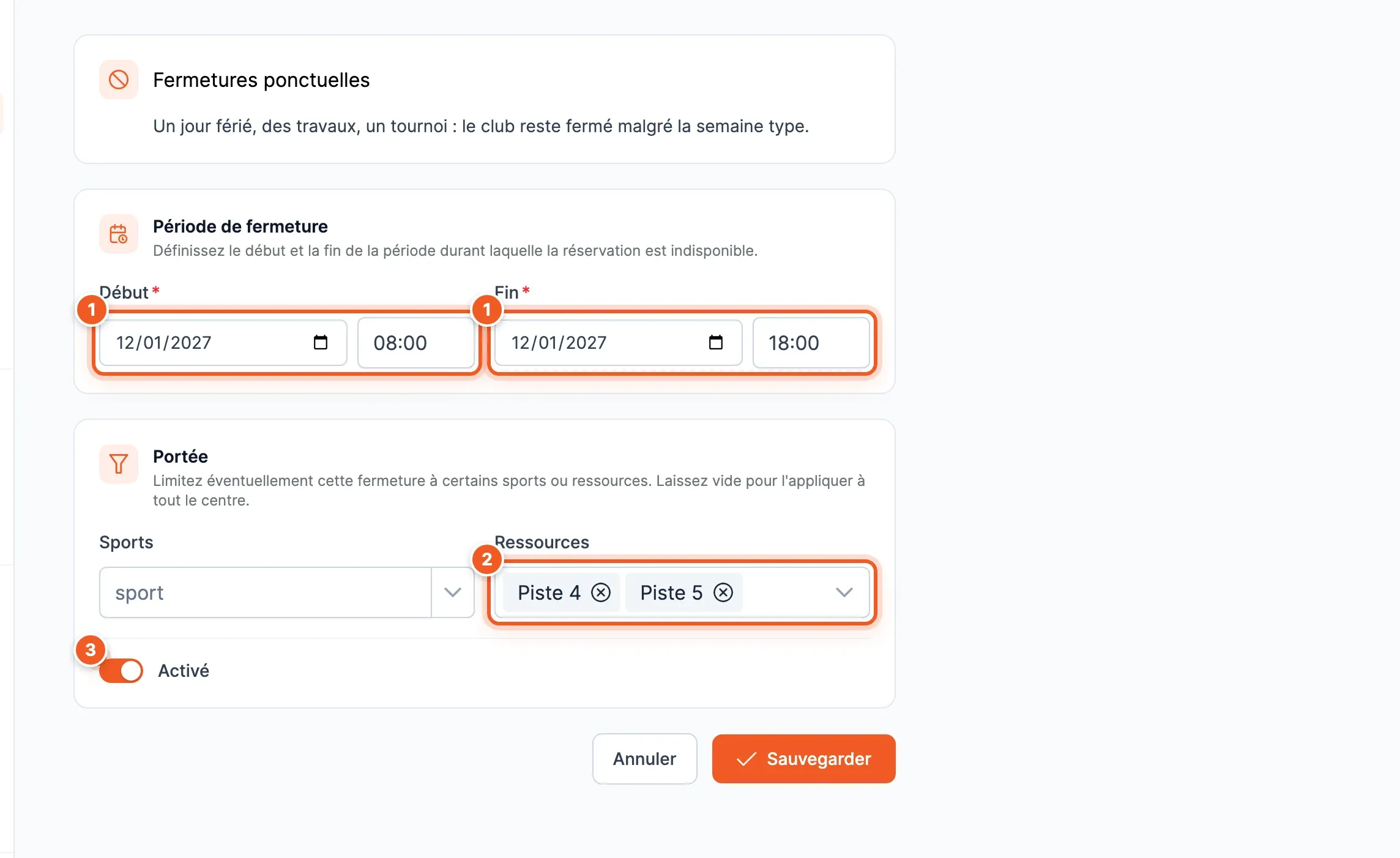Image resolution: width=1400 pixels, height=858 pixels.
Task: Click into the sport selection field
Action: click(x=266, y=592)
